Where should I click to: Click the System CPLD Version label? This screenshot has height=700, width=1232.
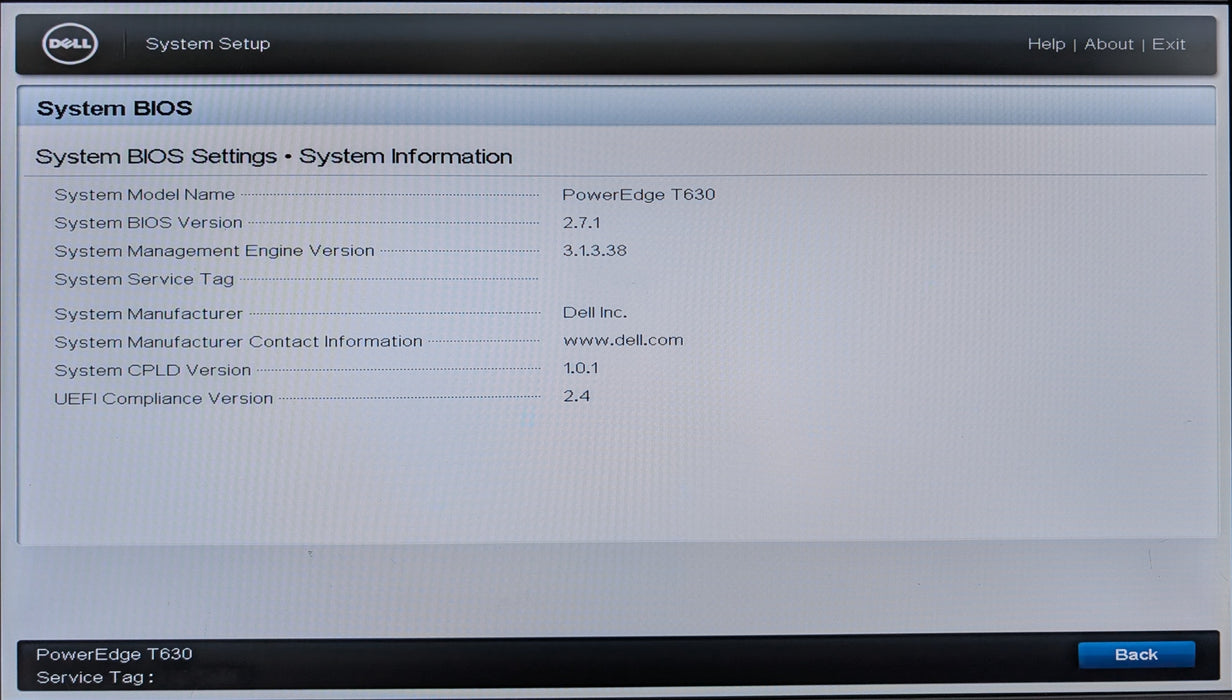point(153,370)
